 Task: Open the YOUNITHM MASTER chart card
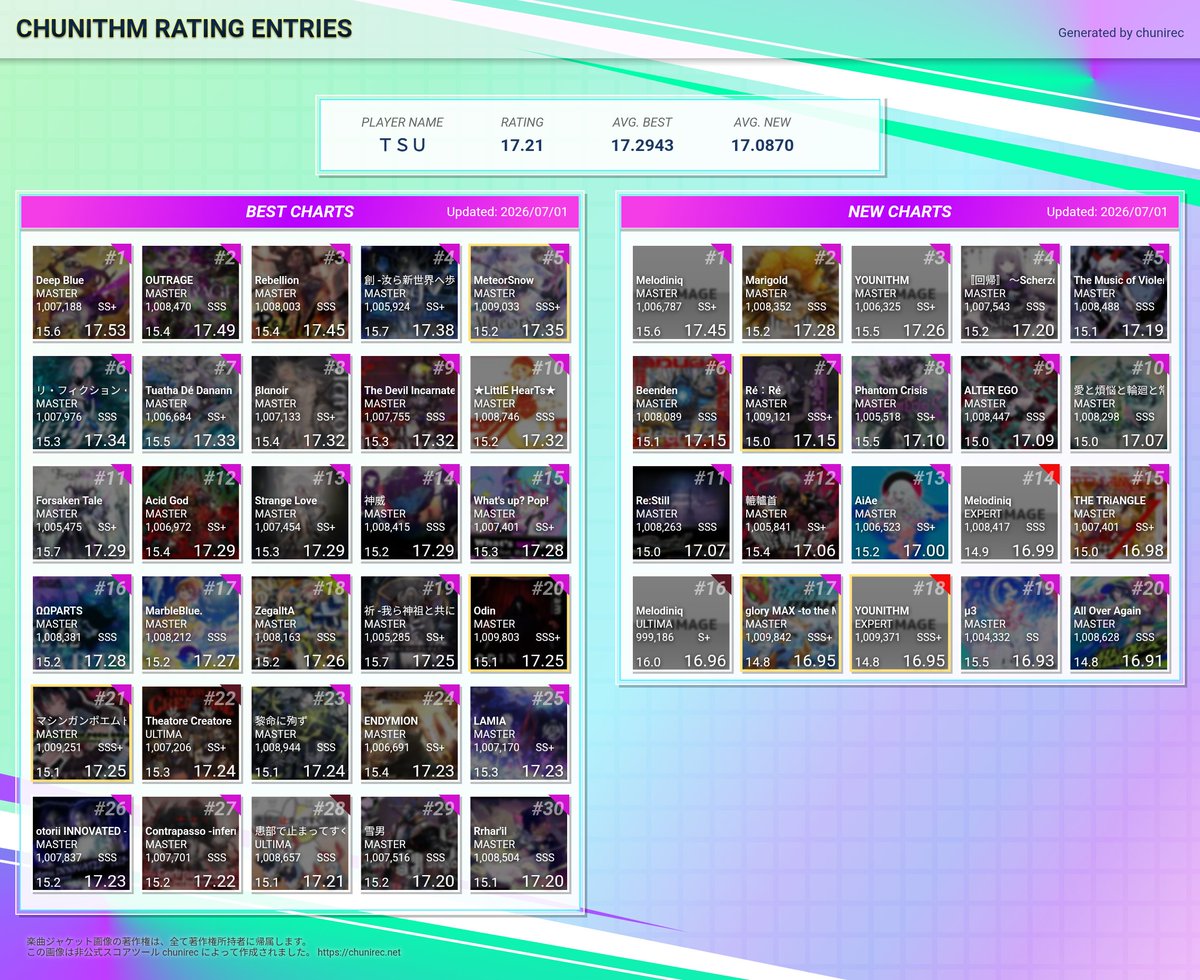(x=900, y=293)
